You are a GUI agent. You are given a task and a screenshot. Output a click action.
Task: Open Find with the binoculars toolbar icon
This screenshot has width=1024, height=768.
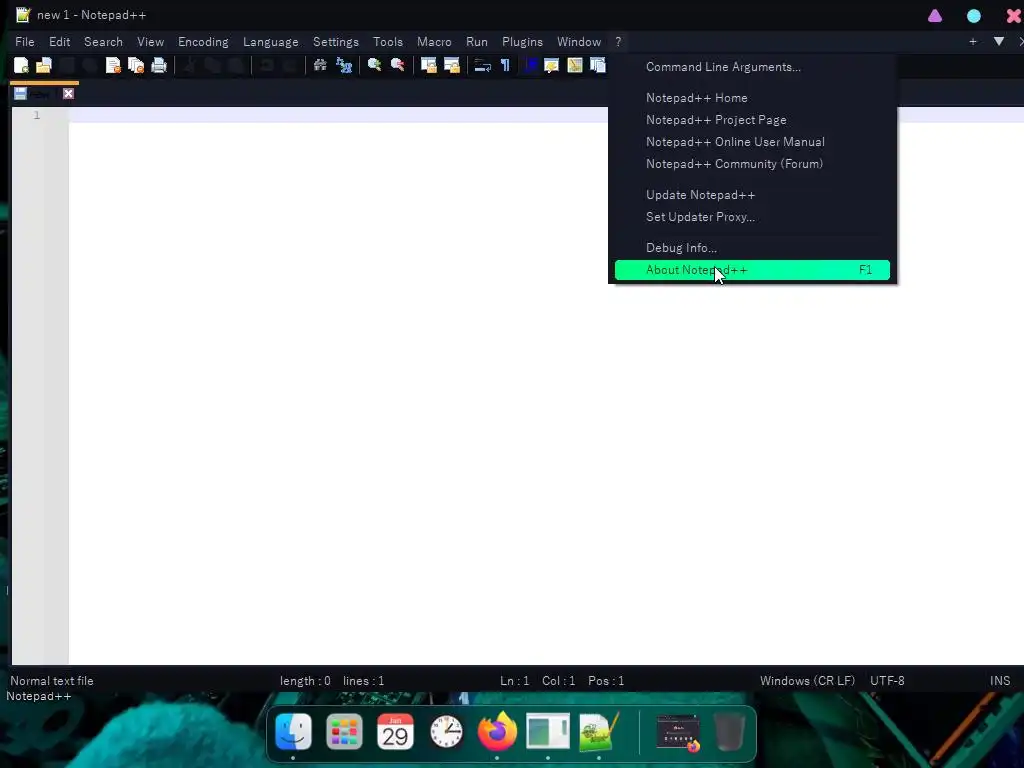click(320, 65)
